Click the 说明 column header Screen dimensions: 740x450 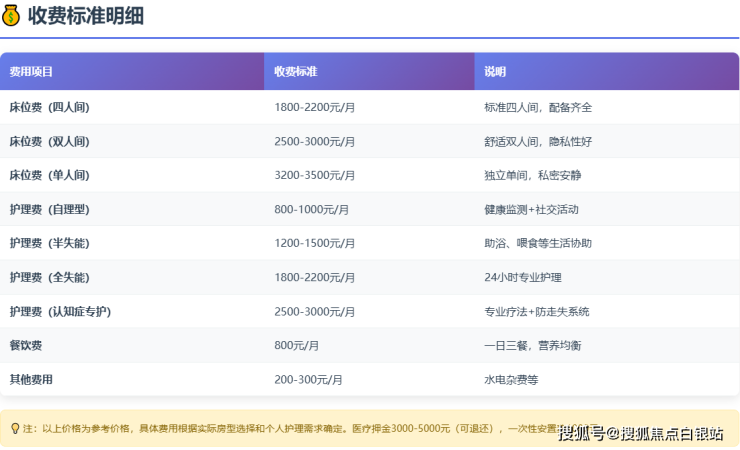(x=495, y=72)
